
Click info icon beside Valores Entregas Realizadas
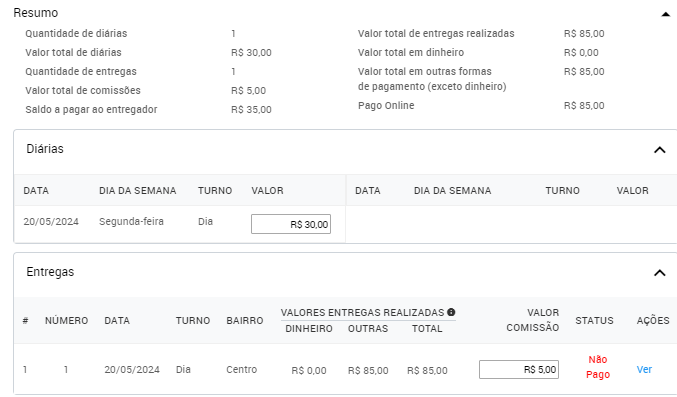[x=451, y=312]
